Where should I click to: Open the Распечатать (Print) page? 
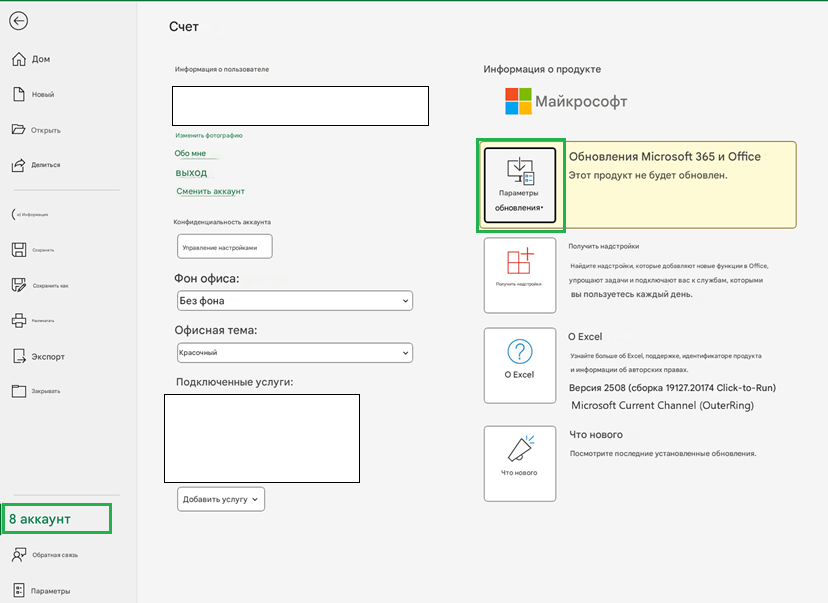point(33,321)
